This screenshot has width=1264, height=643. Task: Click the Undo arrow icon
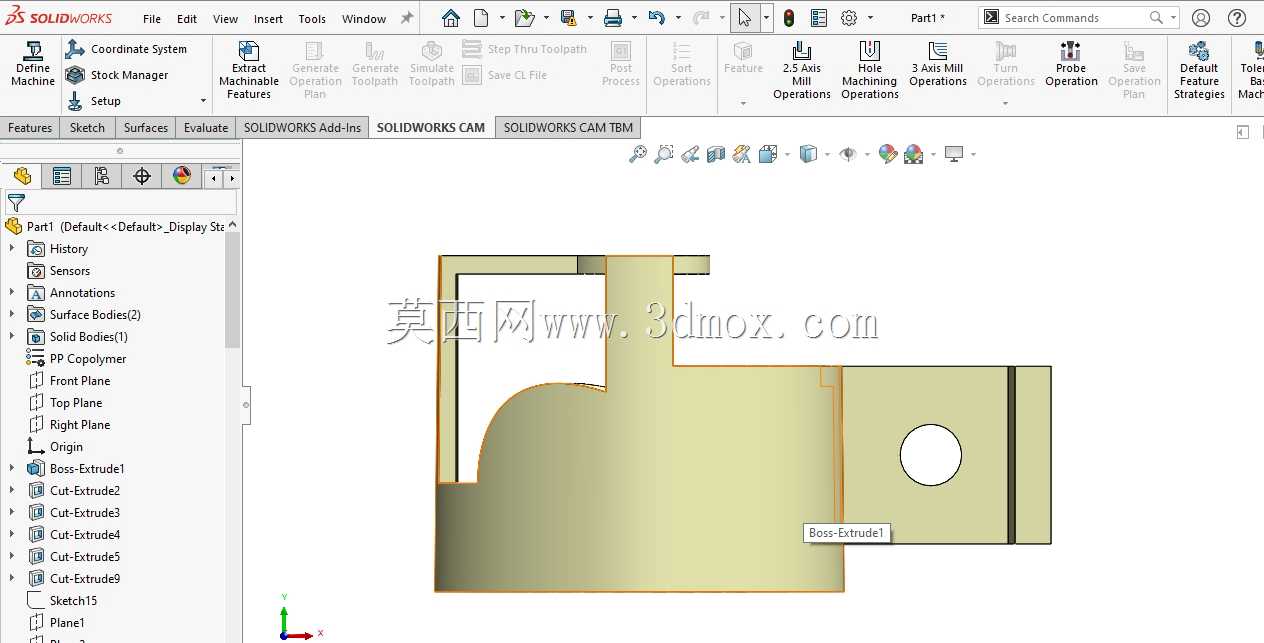click(656, 18)
